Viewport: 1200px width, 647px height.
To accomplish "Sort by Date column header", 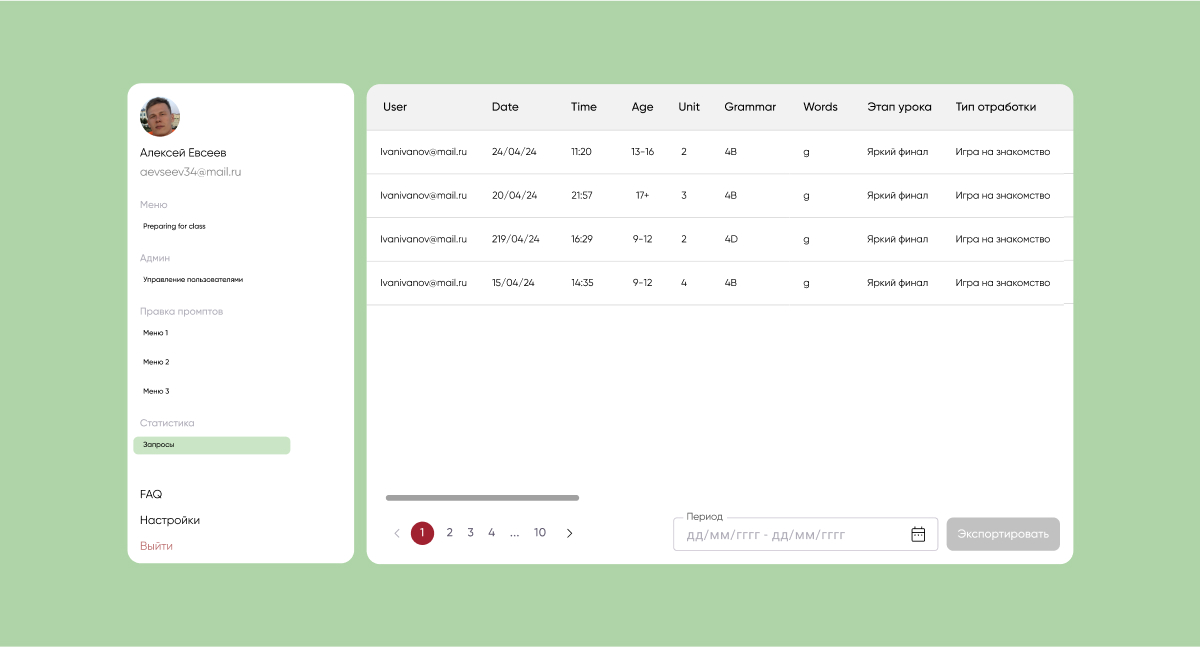I will pos(505,107).
